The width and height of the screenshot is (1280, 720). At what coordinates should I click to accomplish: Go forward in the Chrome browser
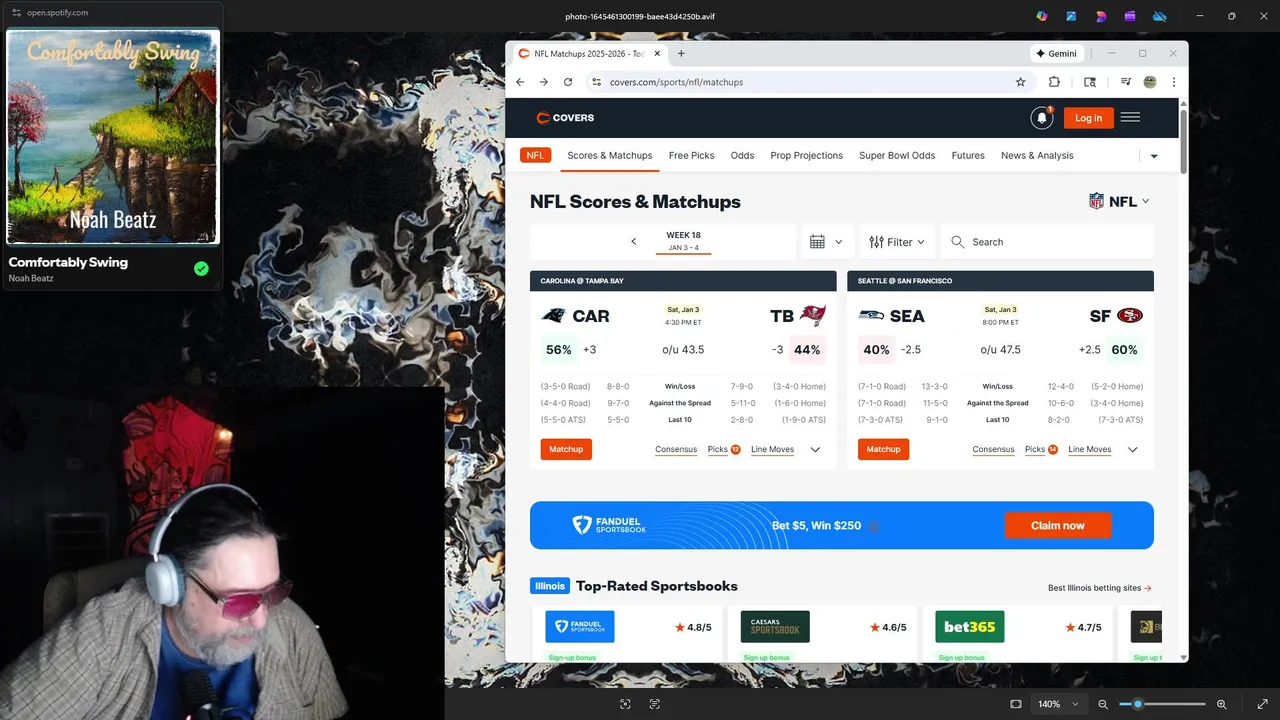(544, 82)
